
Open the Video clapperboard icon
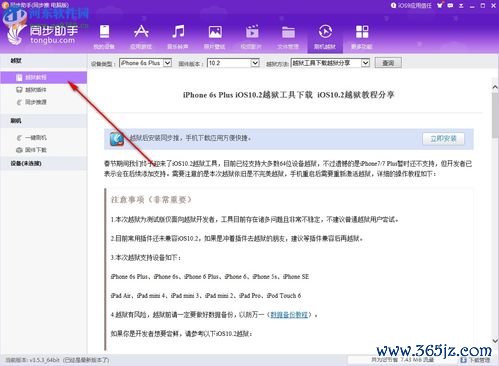(252, 37)
